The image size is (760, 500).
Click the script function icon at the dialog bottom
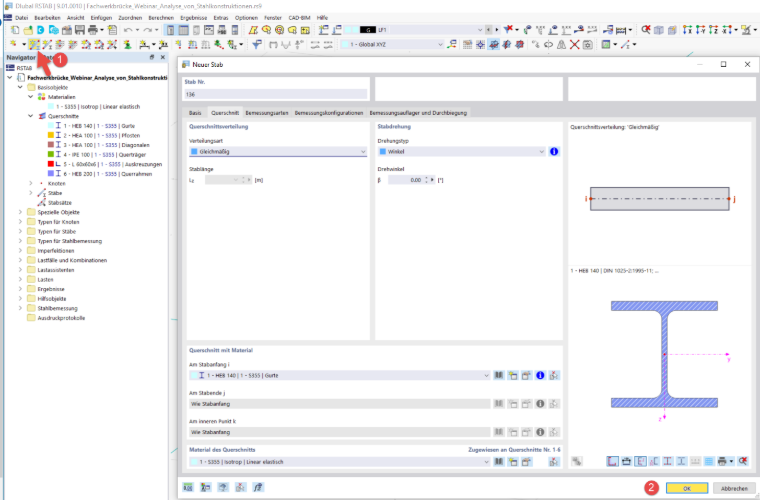tap(258, 487)
